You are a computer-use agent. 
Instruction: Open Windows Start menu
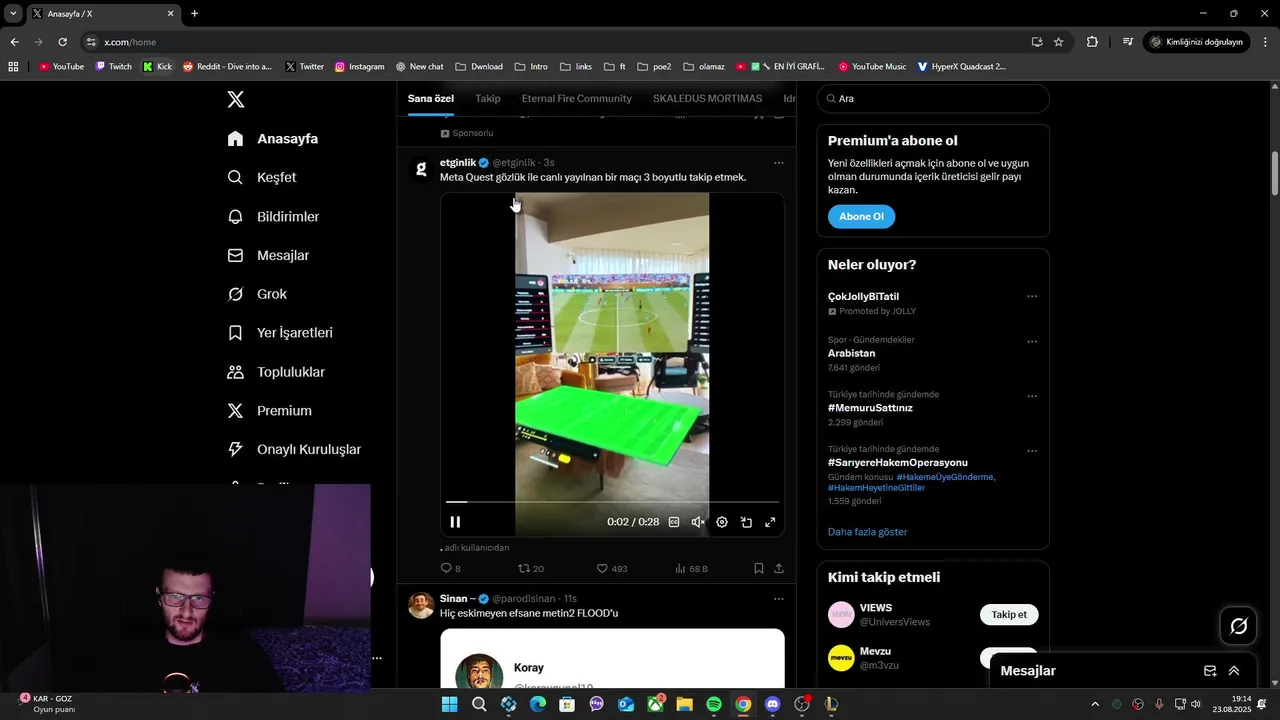pos(450,704)
